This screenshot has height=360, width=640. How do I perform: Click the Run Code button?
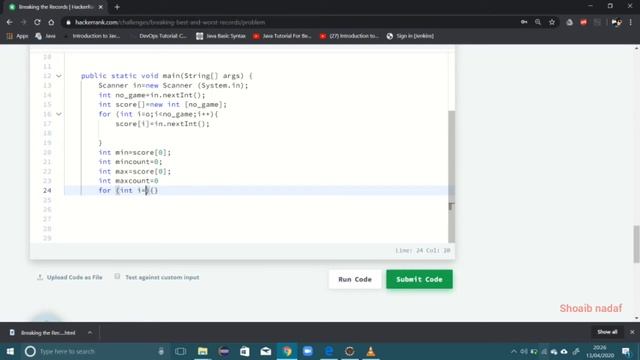tap(355, 279)
